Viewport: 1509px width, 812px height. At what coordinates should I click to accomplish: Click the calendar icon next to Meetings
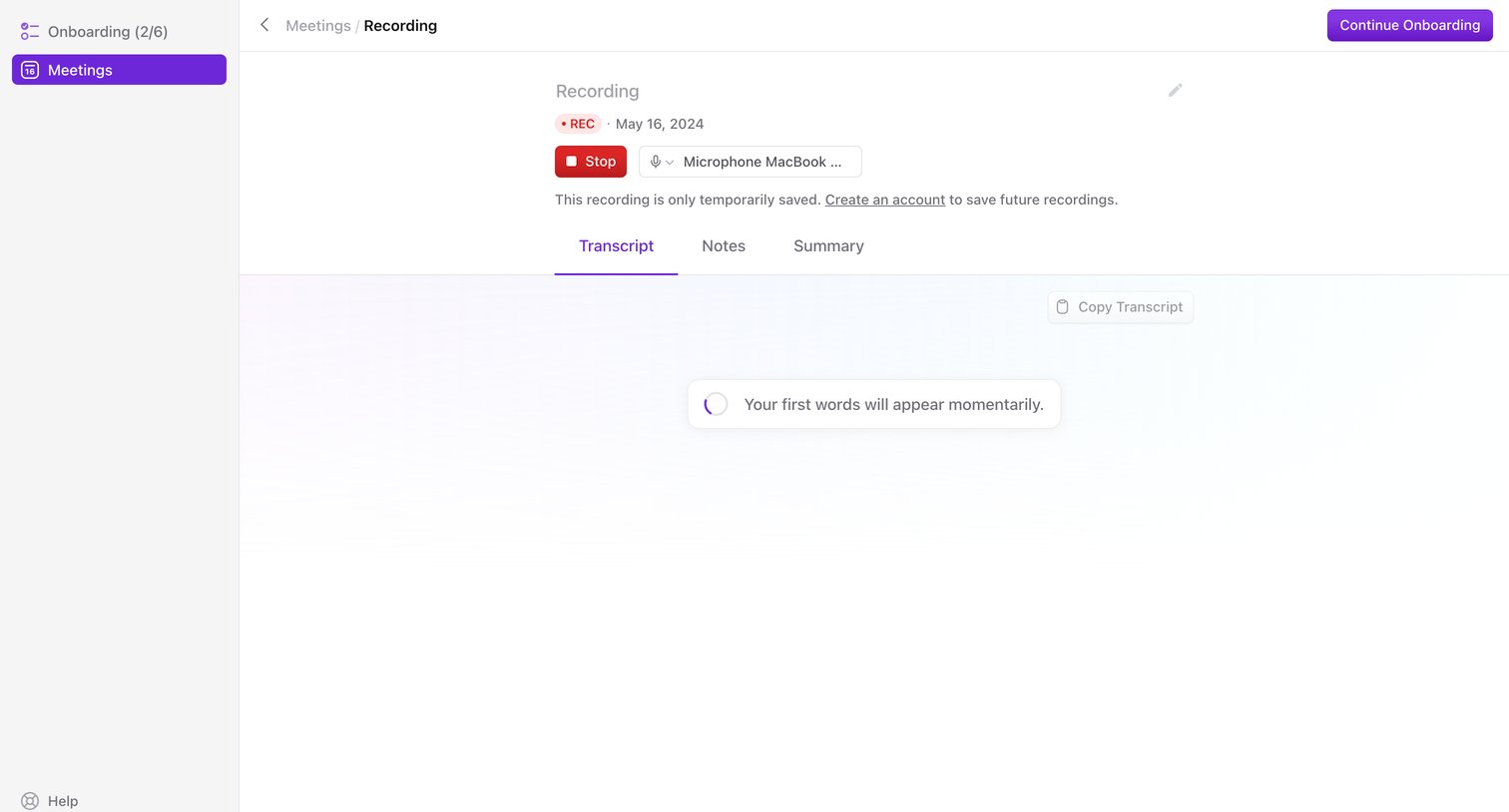coord(30,70)
